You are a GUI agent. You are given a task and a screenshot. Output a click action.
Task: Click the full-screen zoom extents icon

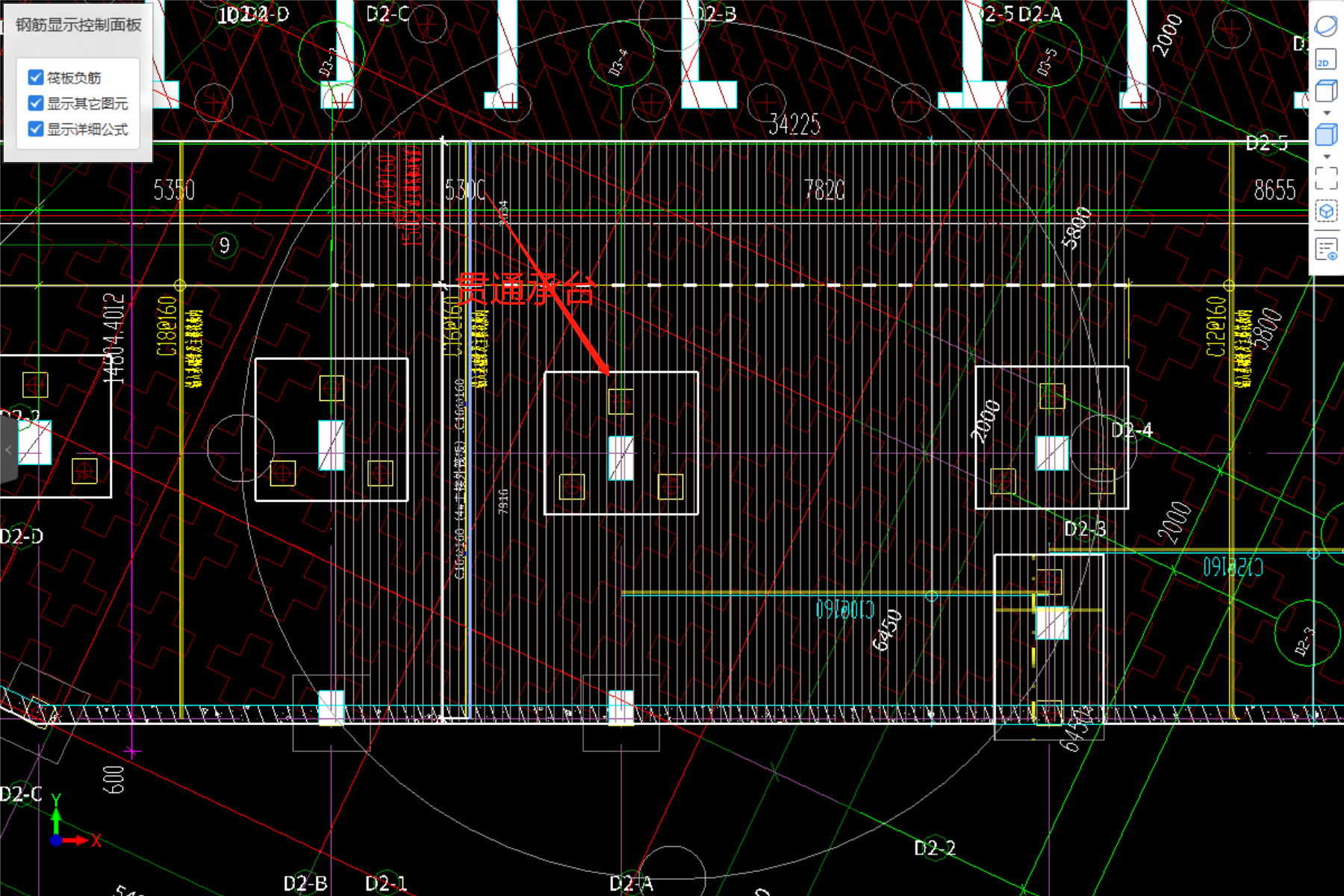pos(1326,178)
